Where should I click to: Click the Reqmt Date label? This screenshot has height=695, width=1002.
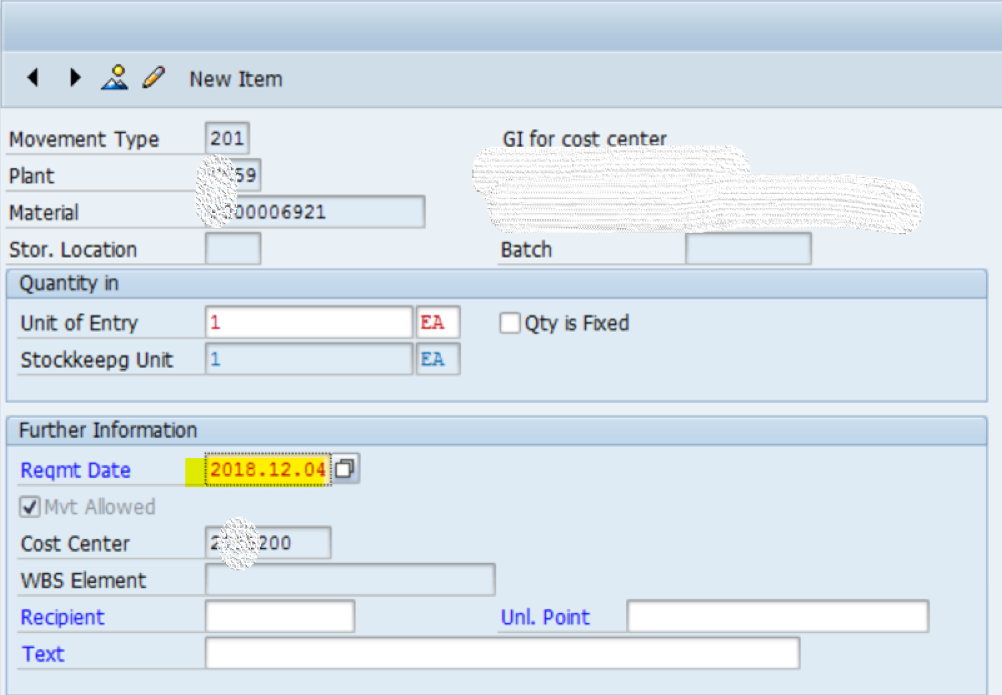pyautogui.click(x=76, y=471)
